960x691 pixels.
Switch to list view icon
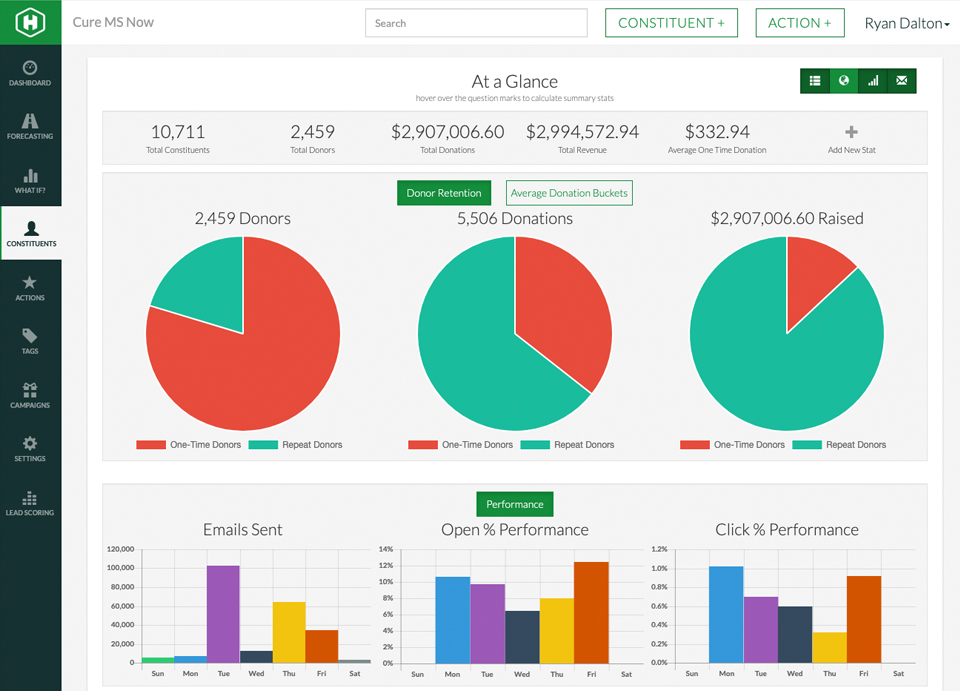tap(815, 81)
